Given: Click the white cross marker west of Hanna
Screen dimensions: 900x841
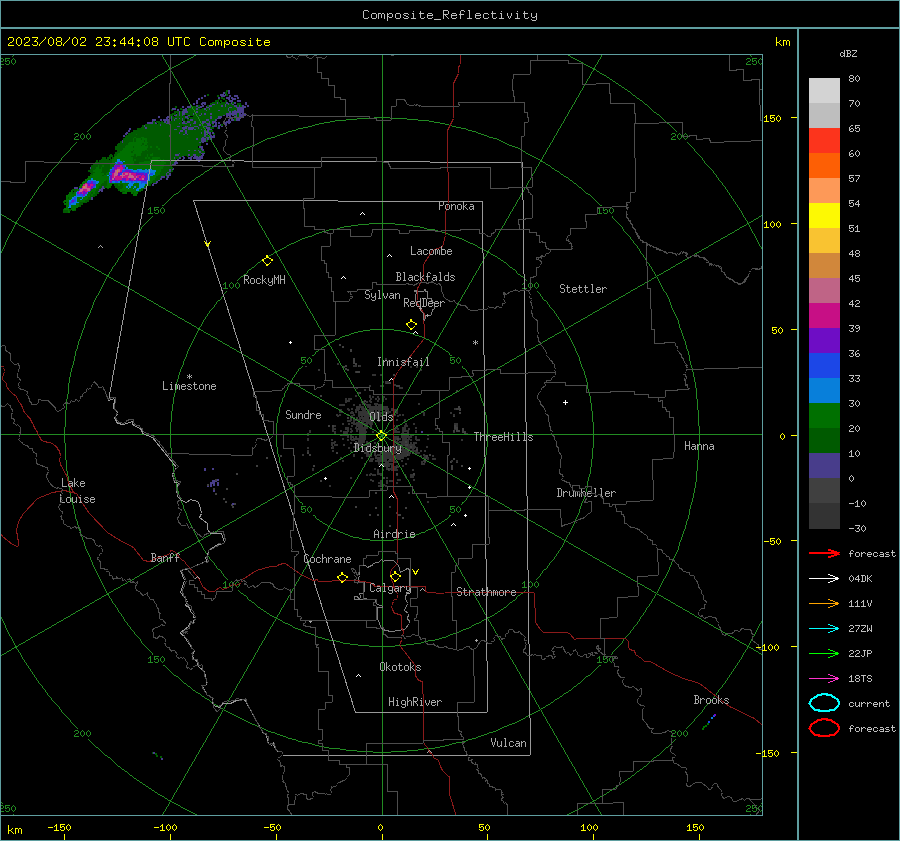Looking at the screenshot, I should 565,402.
